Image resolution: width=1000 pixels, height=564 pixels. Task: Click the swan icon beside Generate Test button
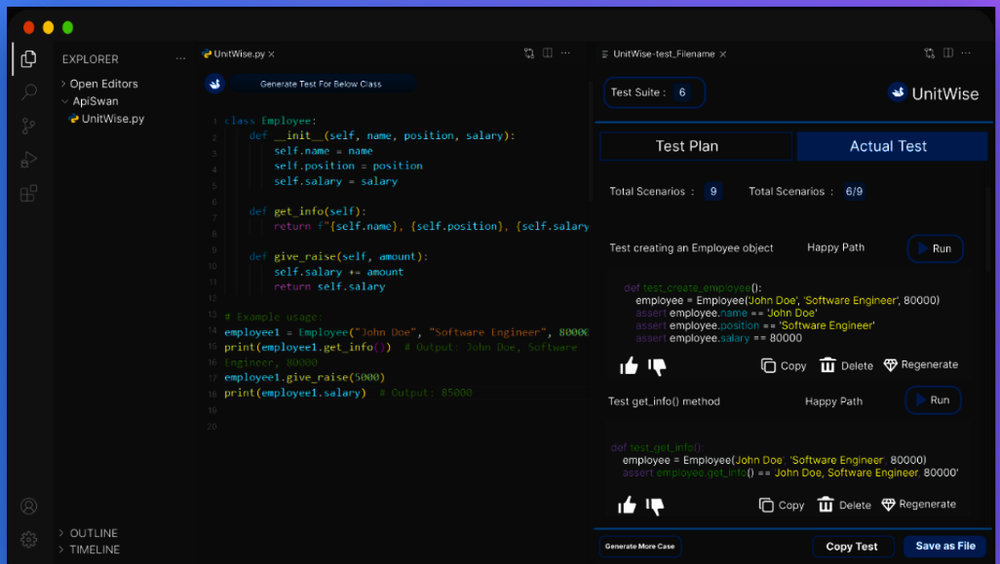tap(215, 84)
